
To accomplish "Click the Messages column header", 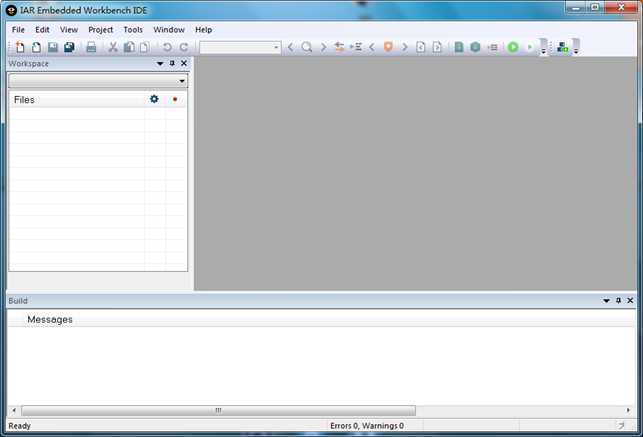I will (322, 319).
